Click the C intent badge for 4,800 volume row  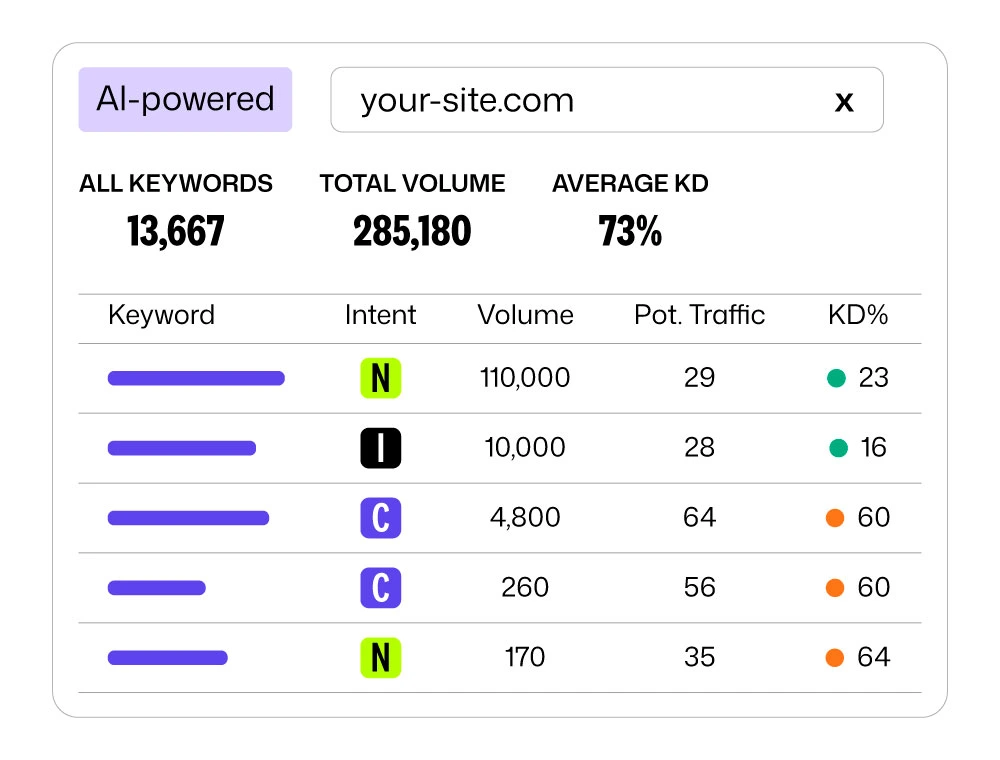tap(380, 518)
